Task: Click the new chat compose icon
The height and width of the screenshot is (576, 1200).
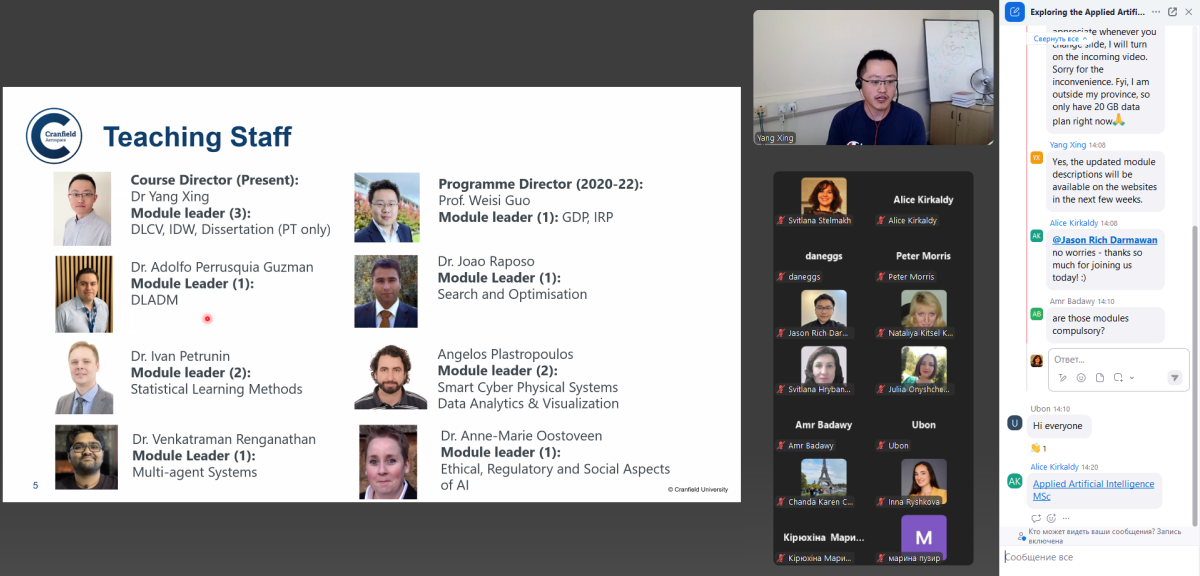Action: [x=1015, y=12]
